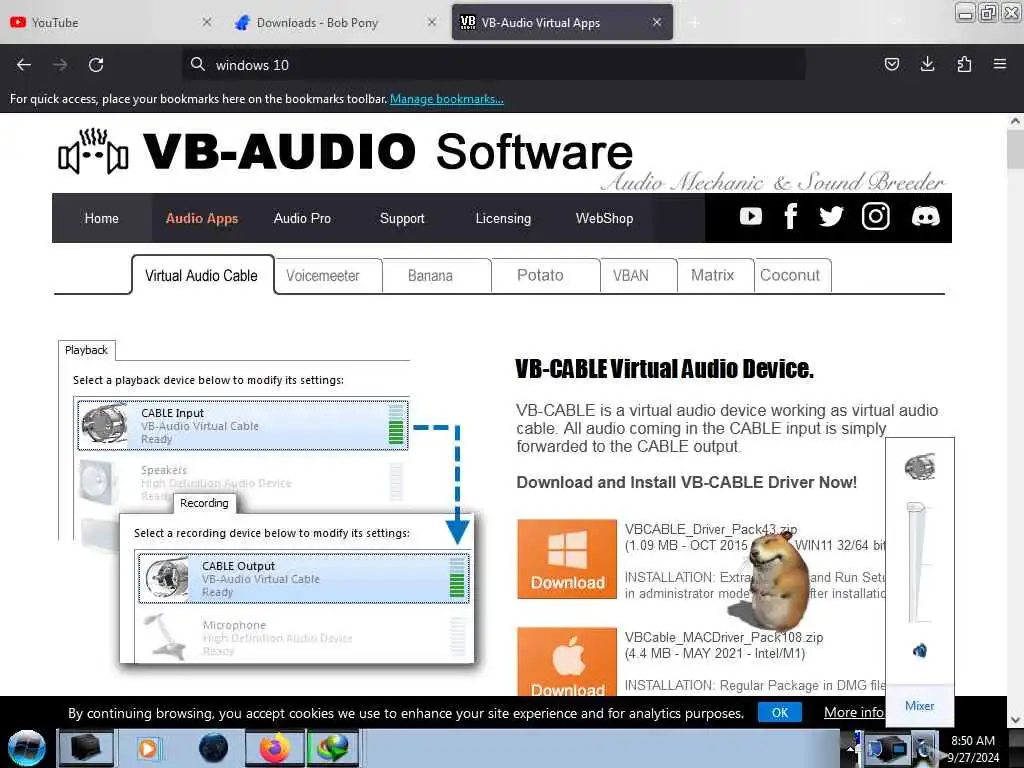Open VB-Audio's Facebook icon
1024x768 pixels.
point(790,216)
